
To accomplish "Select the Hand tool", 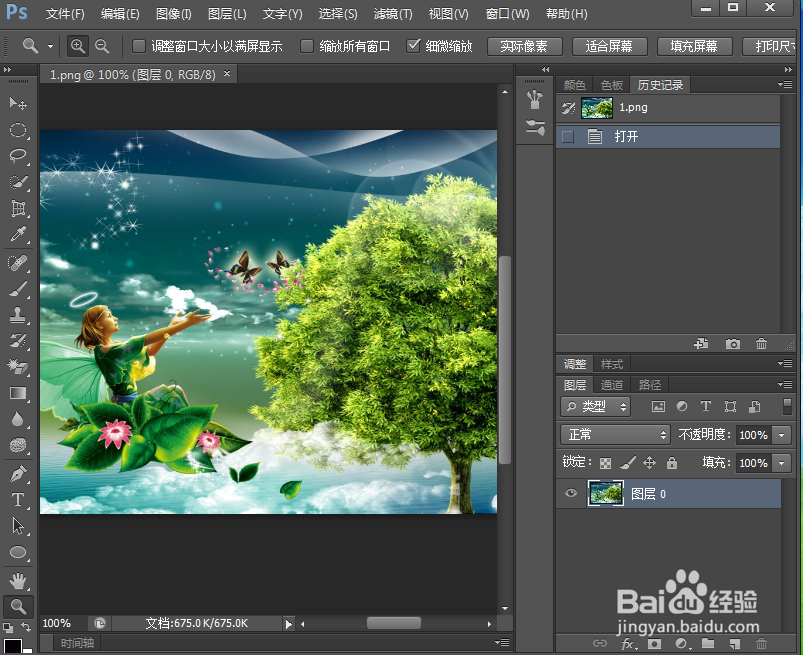I will tap(18, 581).
